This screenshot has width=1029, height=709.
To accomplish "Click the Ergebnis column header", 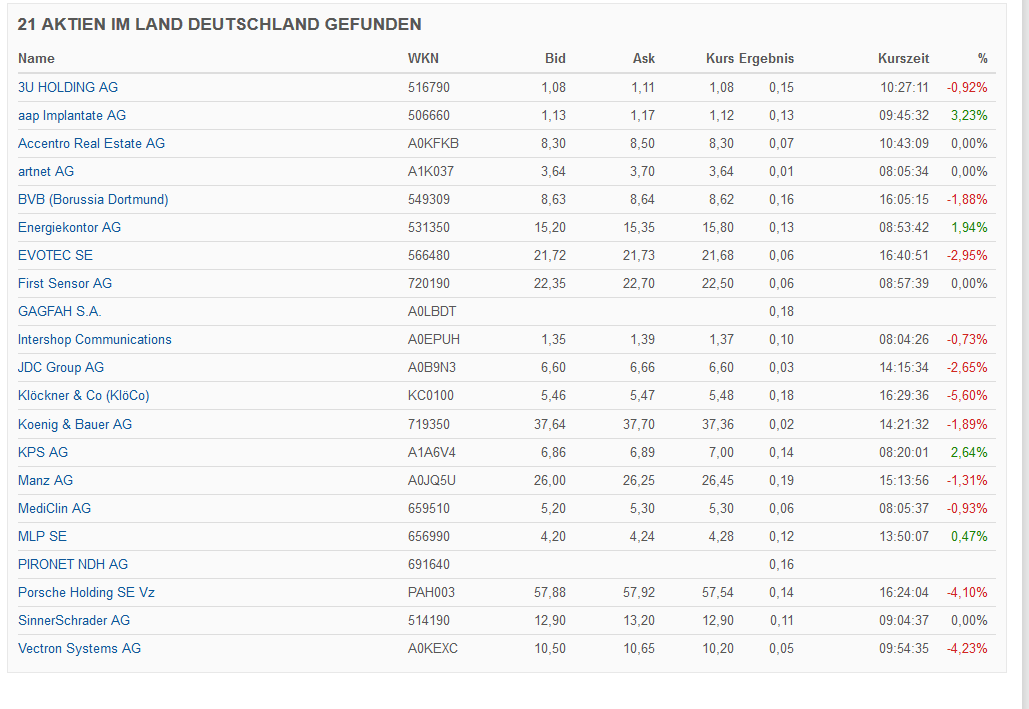I will (x=766, y=58).
